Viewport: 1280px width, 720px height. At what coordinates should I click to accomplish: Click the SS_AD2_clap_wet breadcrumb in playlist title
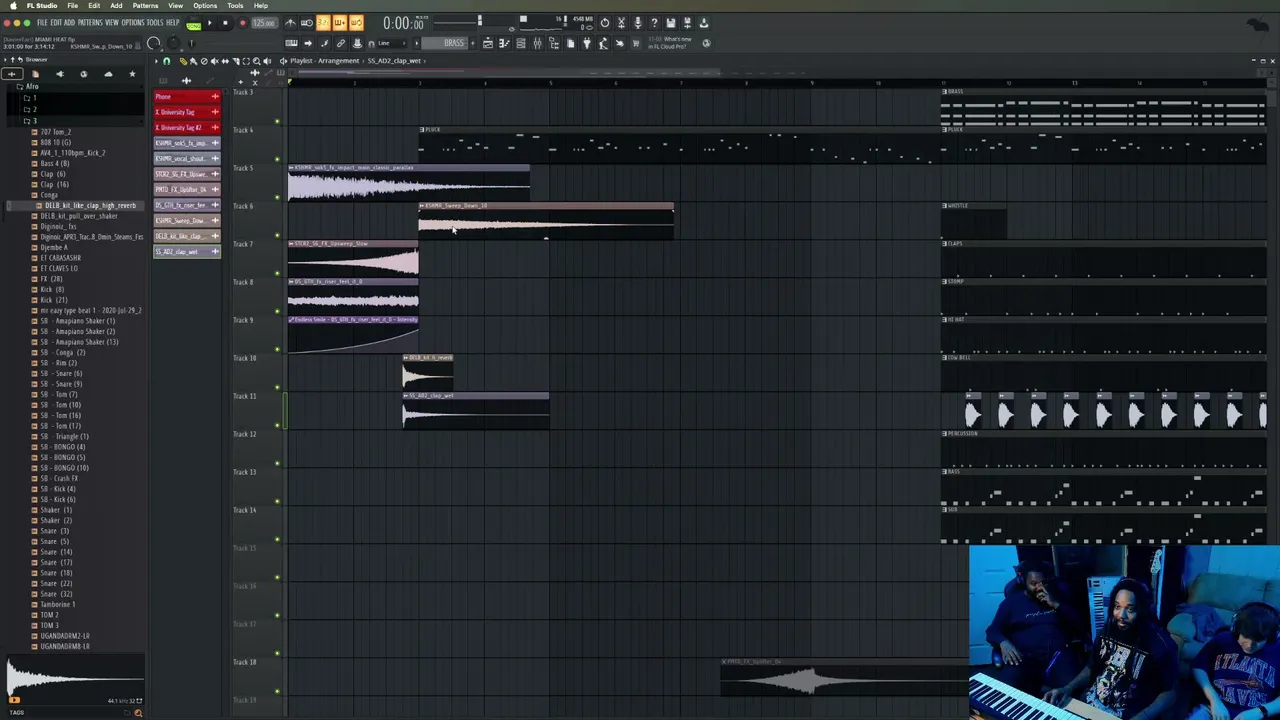coord(394,61)
